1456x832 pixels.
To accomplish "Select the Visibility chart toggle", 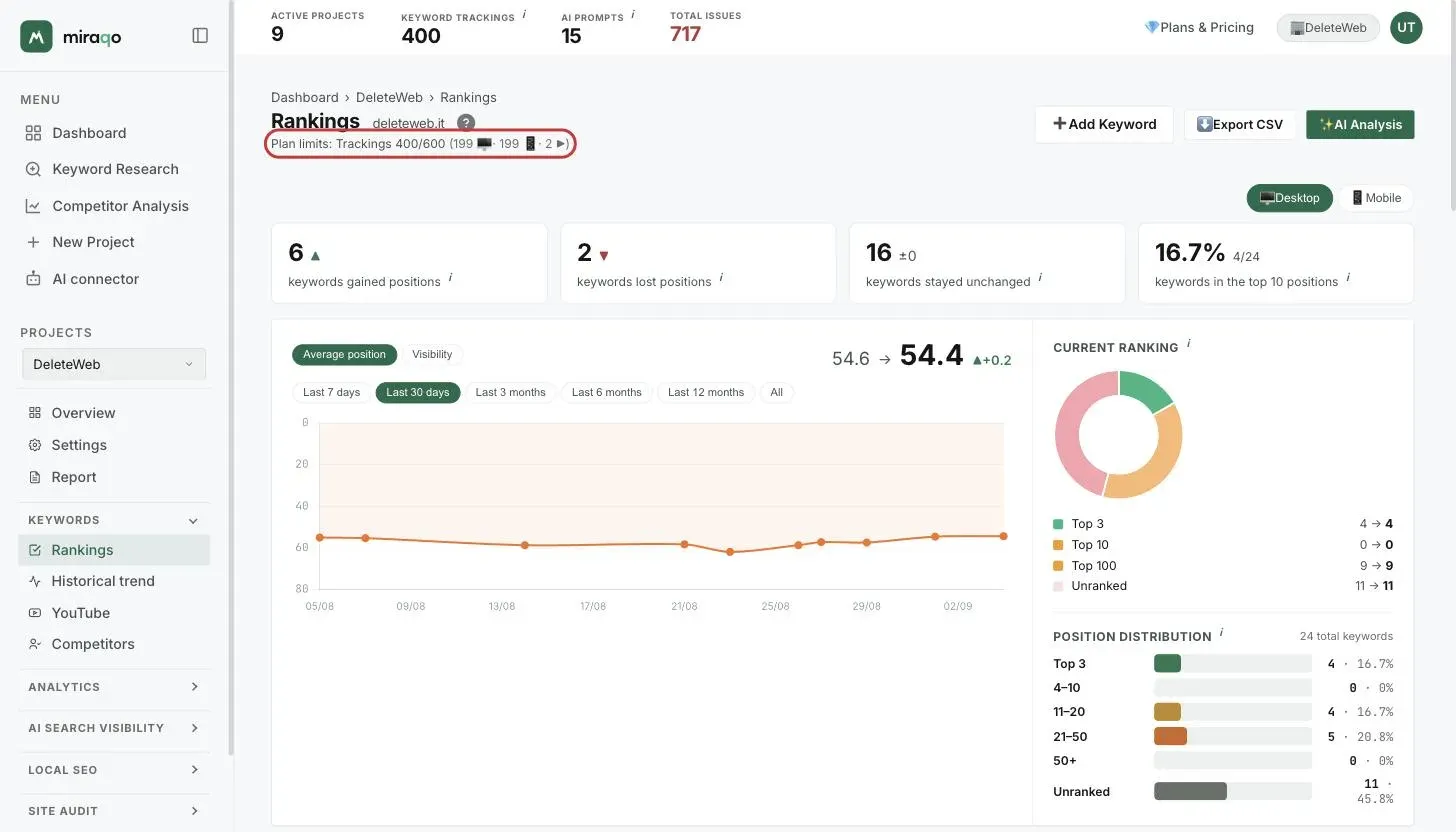I will [432, 355].
